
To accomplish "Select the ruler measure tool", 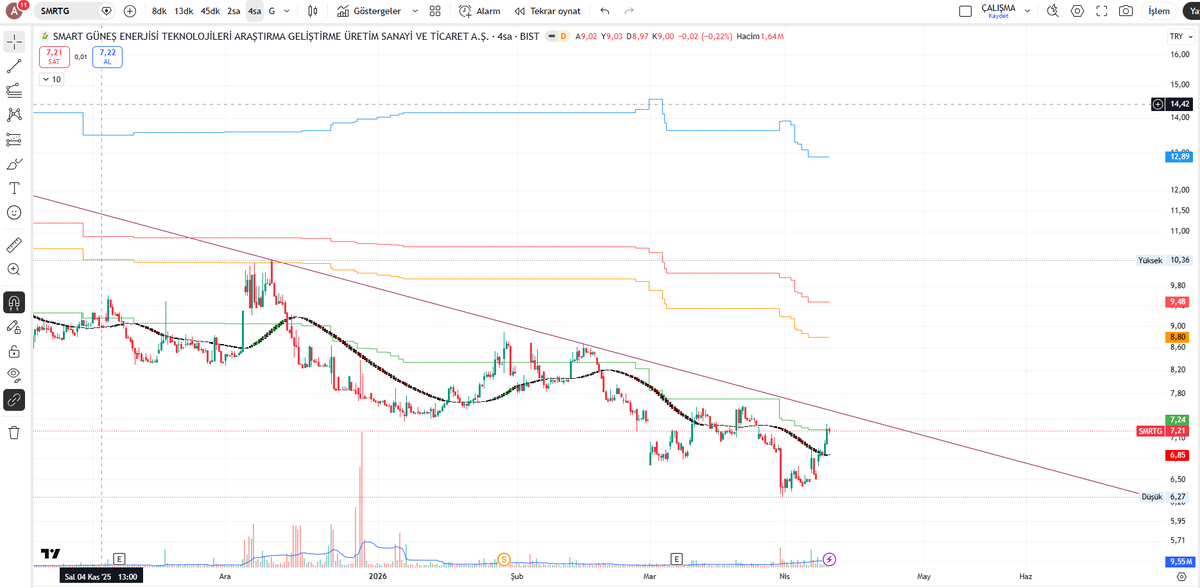I will point(14,244).
